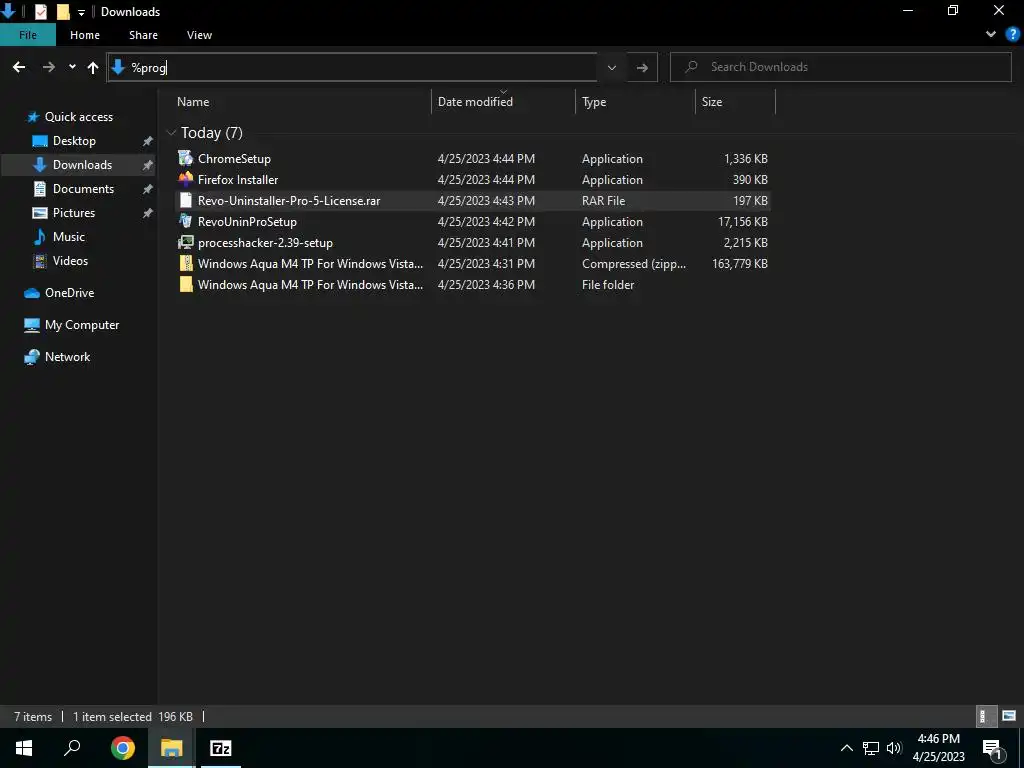Viewport: 1024px width, 768px height.
Task: Select the ChromeSetup file name
Action: (234, 159)
